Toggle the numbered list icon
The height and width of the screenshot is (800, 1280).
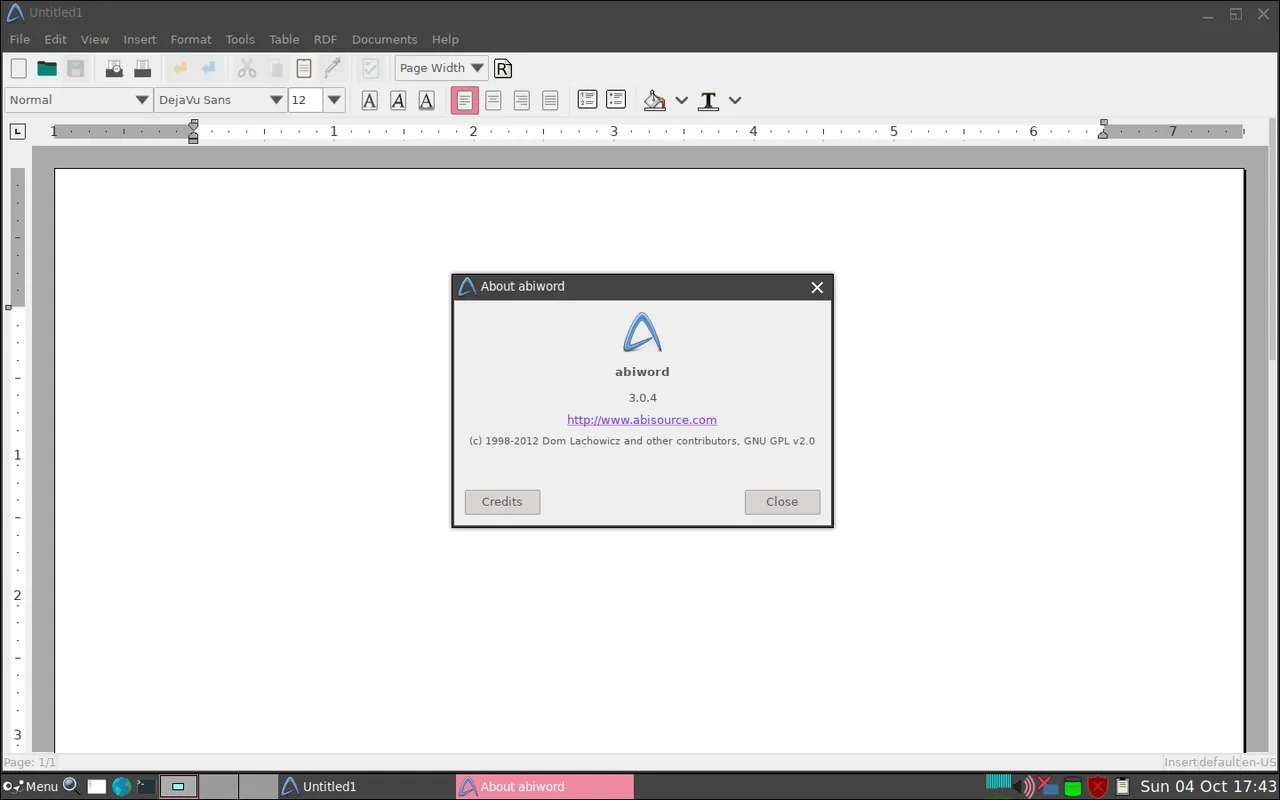pos(588,100)
